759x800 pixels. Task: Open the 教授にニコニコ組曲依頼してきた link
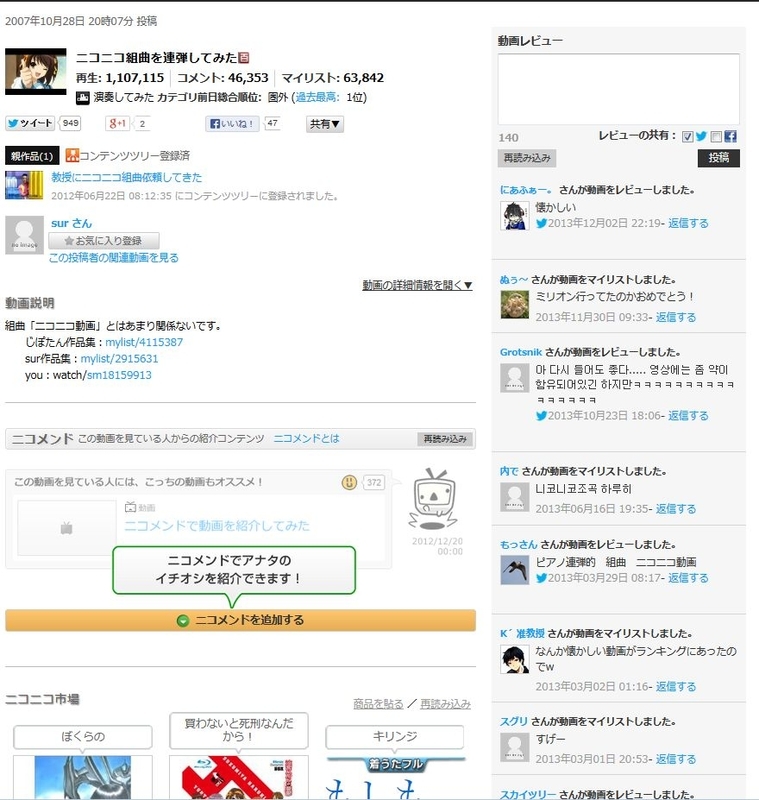126,178
